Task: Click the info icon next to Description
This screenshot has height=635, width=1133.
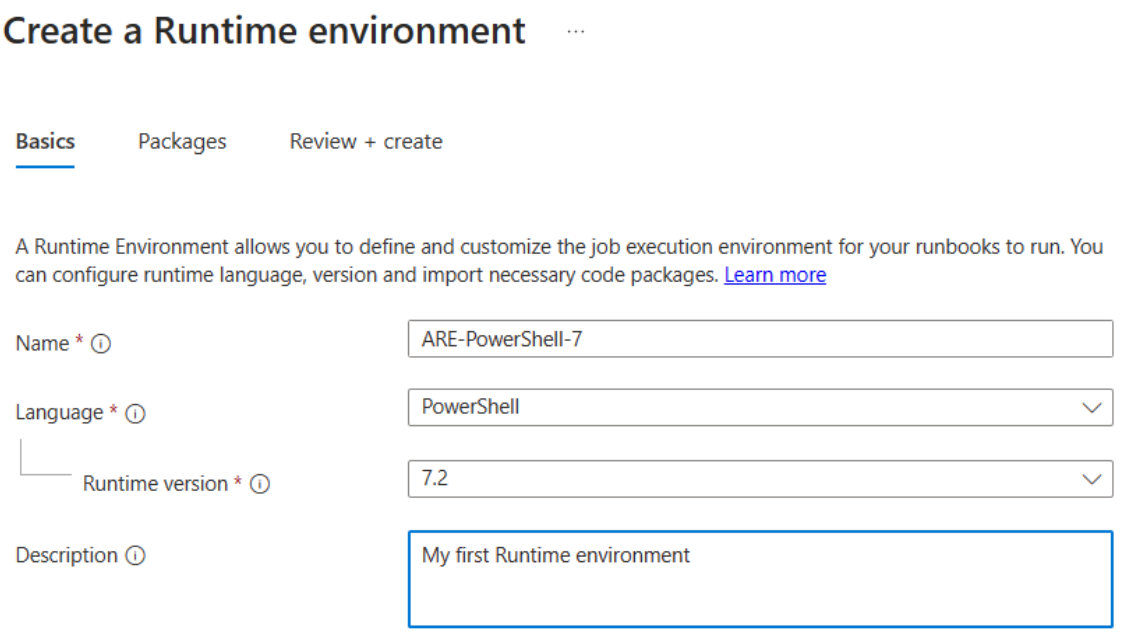Action: coord(135,555)
